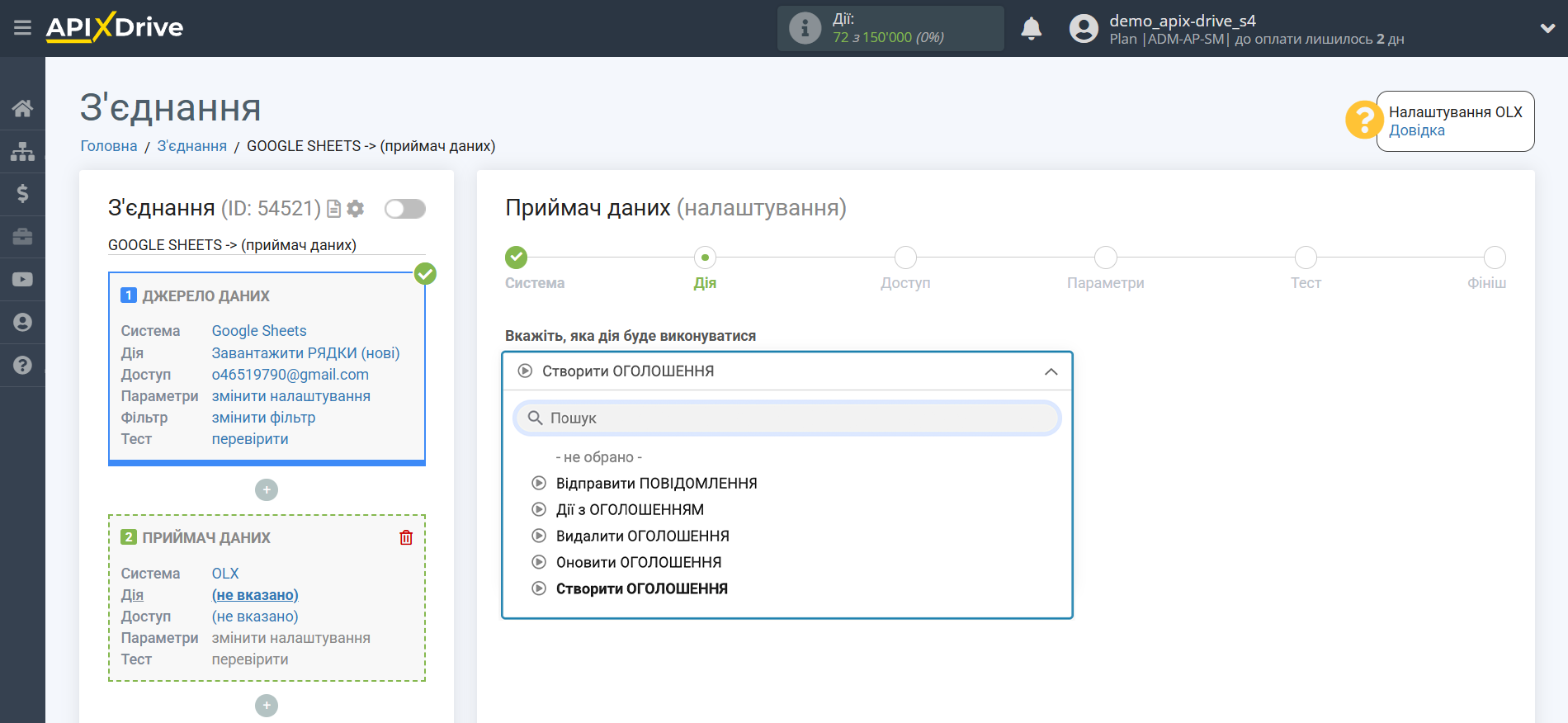
Task: Open the hamburger menu
Action: (22, 28)
